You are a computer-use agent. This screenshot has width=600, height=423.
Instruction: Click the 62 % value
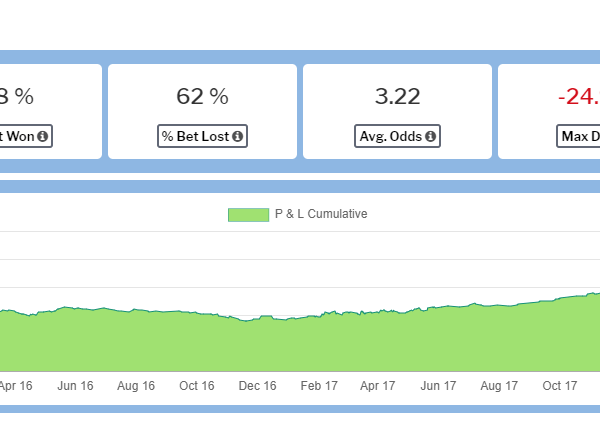coord(202,96)
